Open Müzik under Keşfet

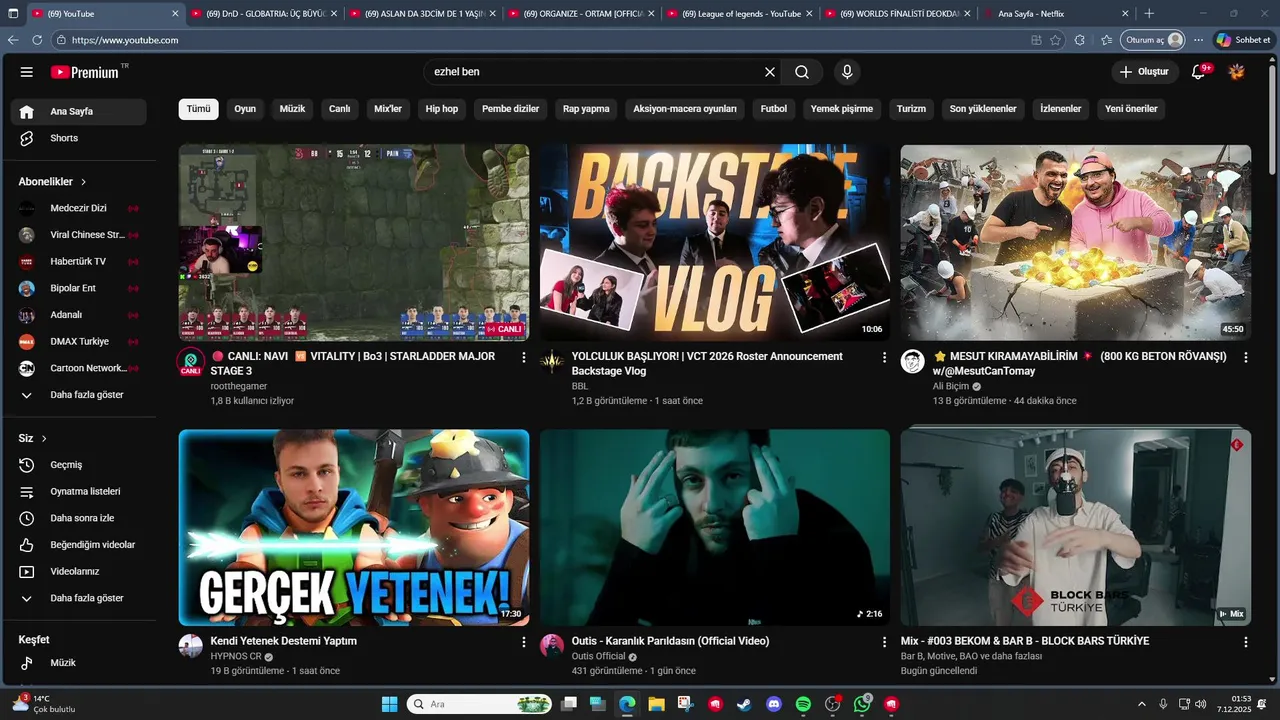[79, 663]
